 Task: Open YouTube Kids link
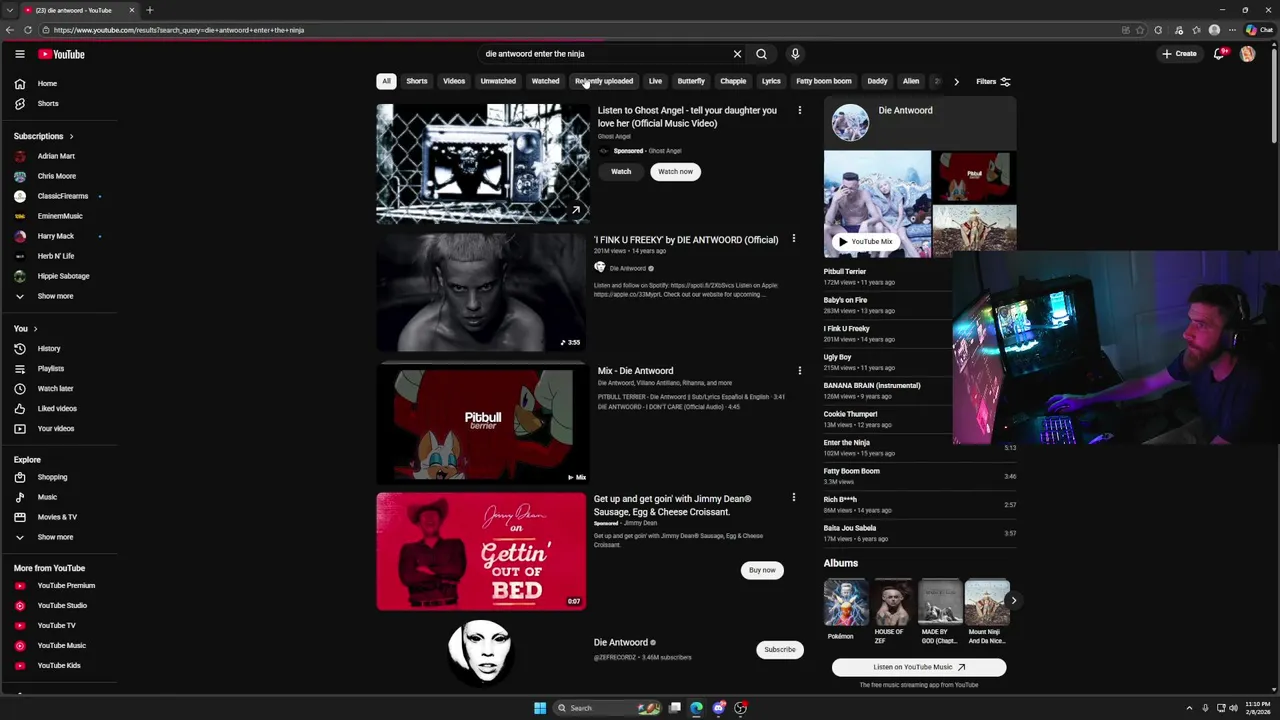tap(60, 666)
